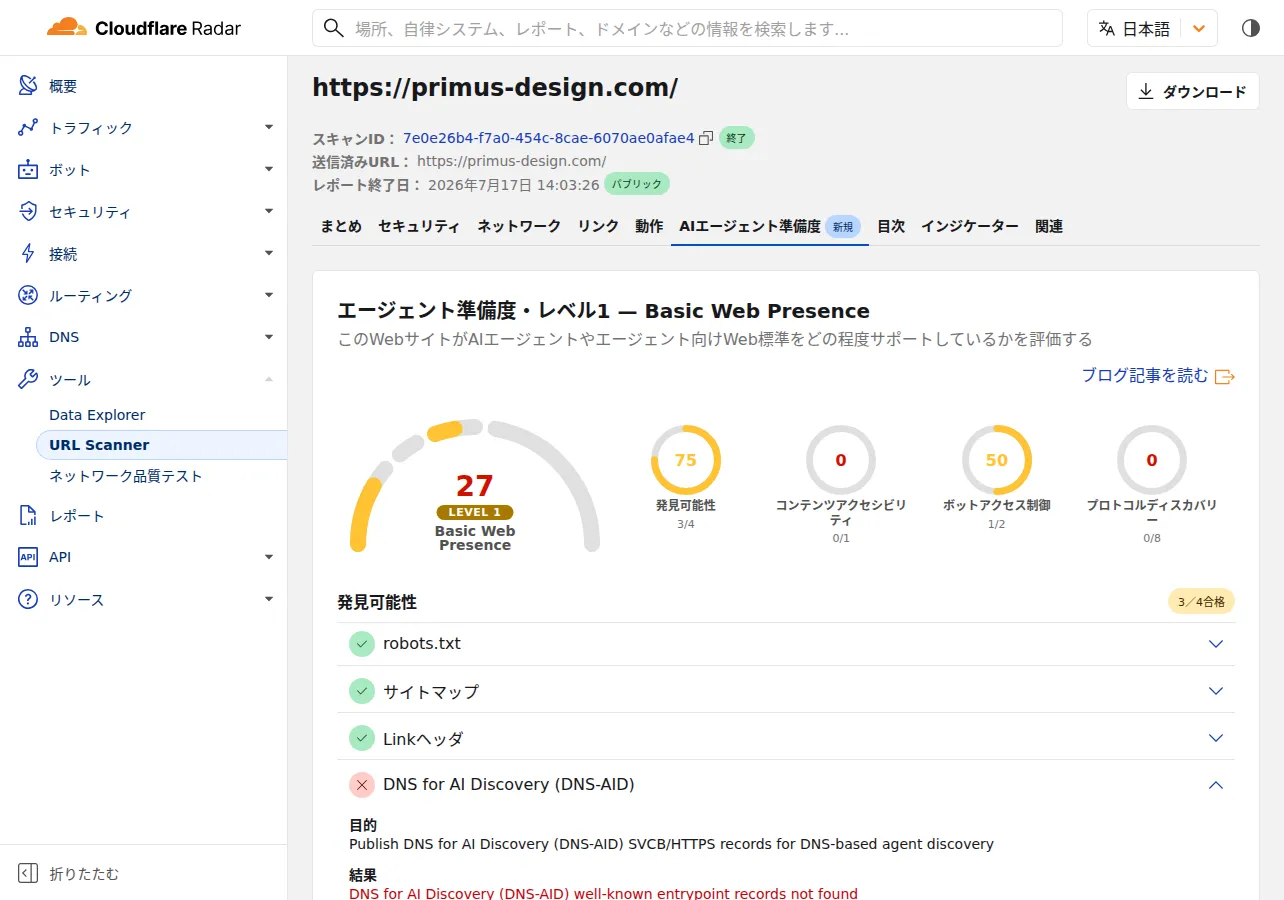Viewport: 1284px width, 900px height.
Task: Click the Cloudflare Radar logo
Action: [x=144, y=28]
